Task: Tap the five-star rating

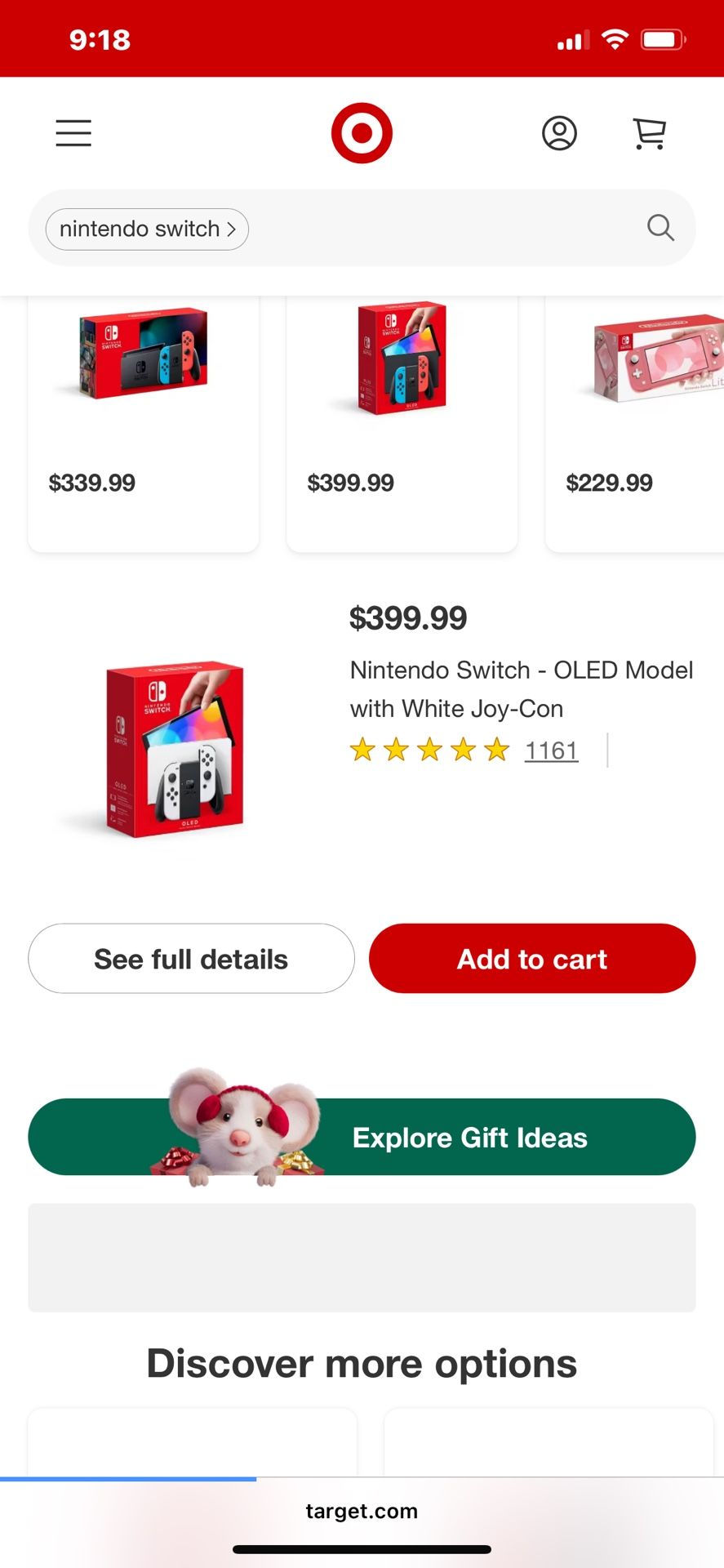Action: [x=429, y=750]
